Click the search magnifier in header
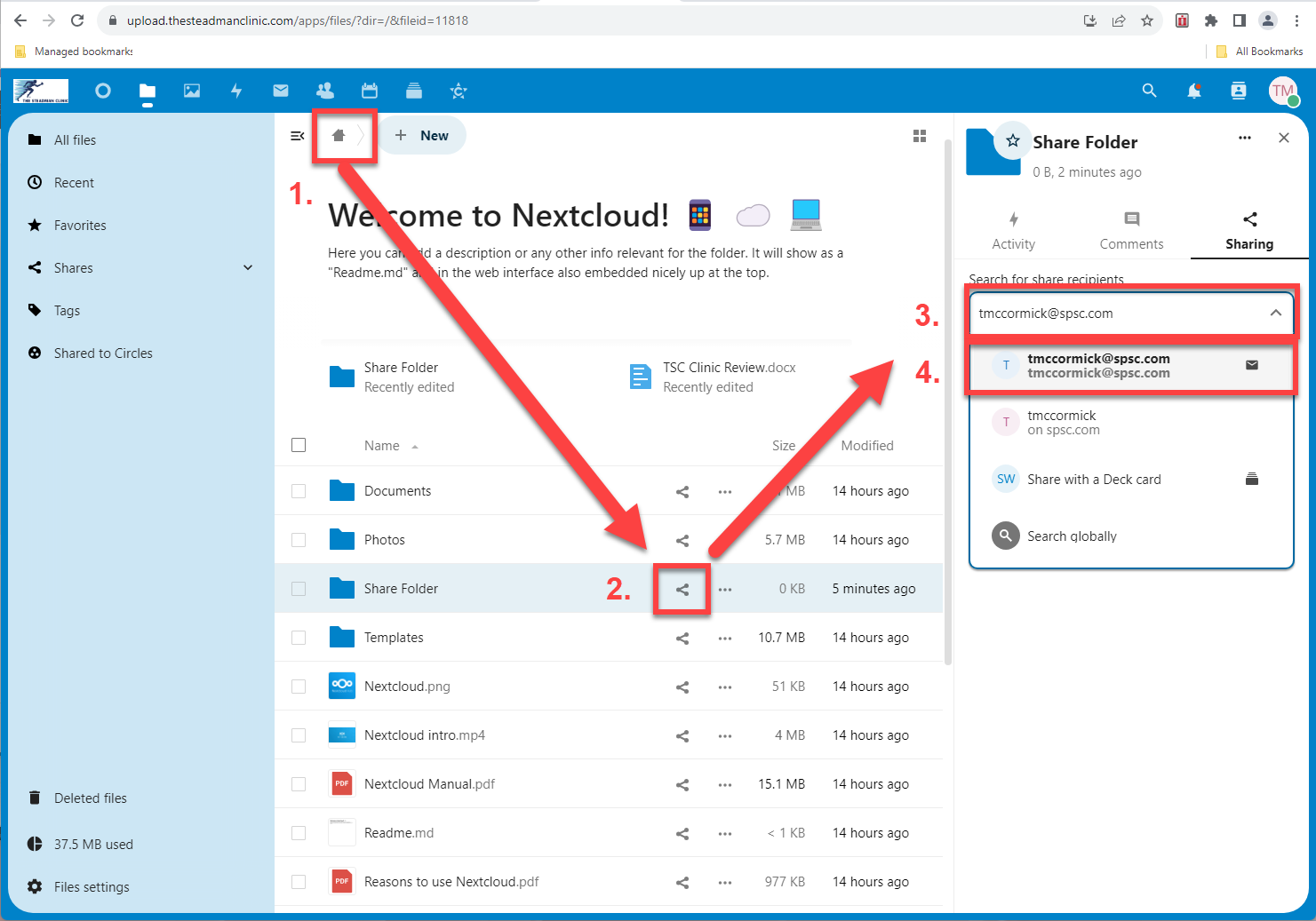The height and width of the screenshot is (921, 1316). 1150,91
